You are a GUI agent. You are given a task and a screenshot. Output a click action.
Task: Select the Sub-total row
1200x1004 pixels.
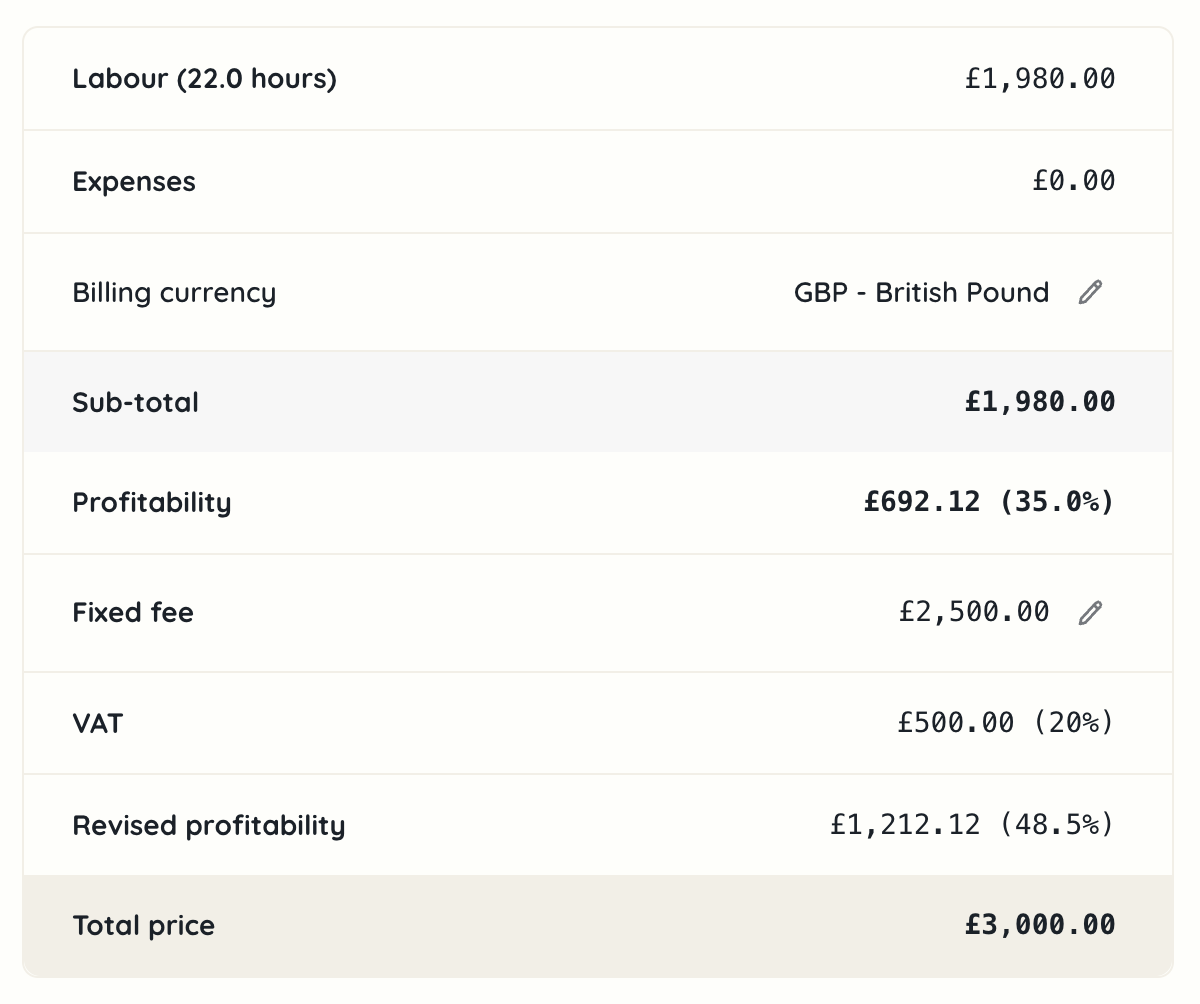pos(600,401)
